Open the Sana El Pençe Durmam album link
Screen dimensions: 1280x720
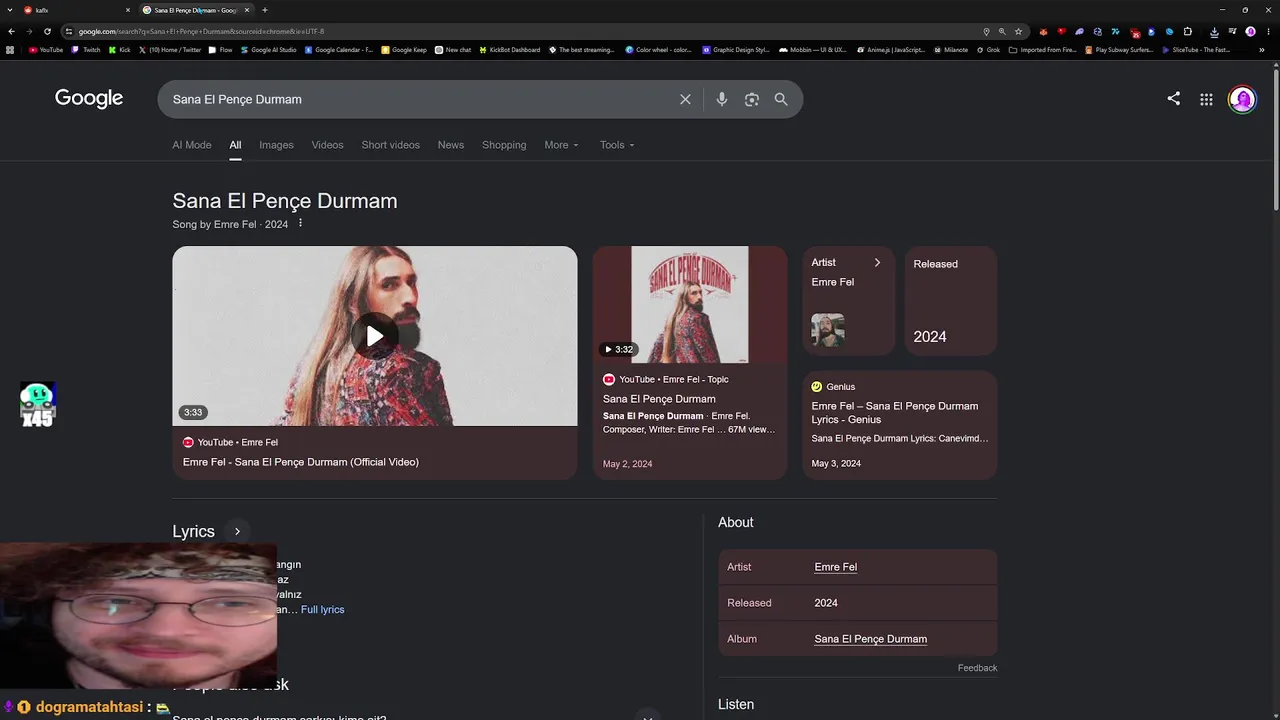(871, 639)
